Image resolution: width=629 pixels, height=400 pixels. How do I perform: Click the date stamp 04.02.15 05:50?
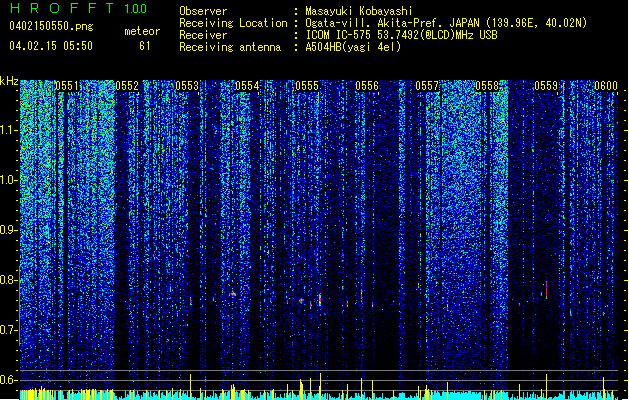pos(51,46)
